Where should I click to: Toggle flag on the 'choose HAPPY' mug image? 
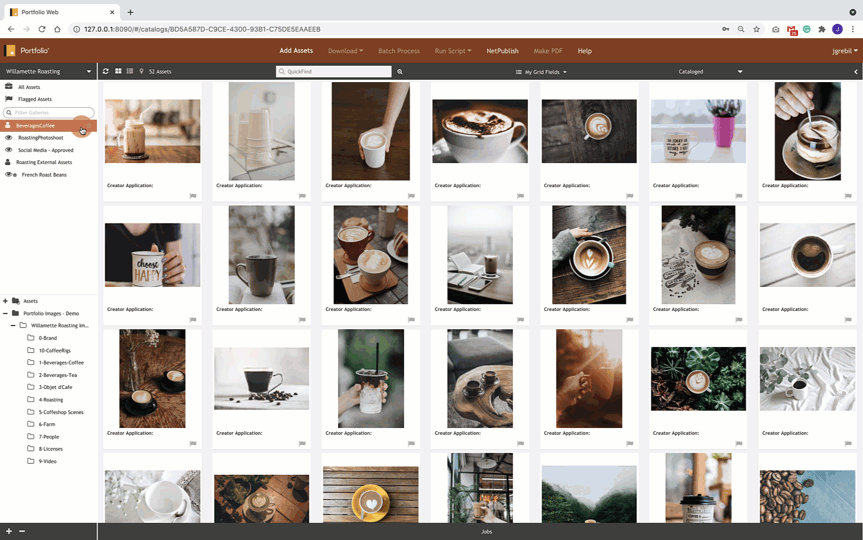coord(193,319)
